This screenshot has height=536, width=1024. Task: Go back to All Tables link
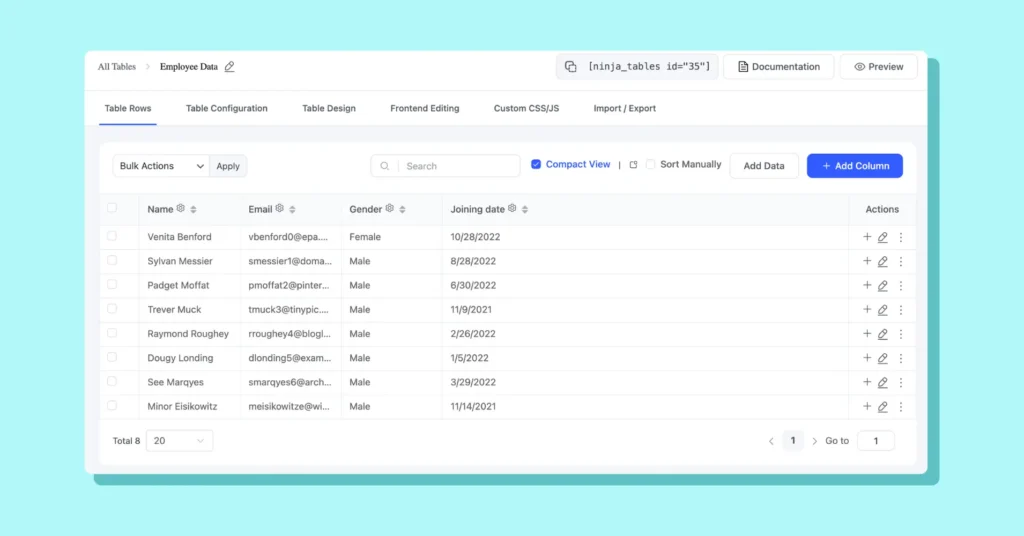click(x=117, y=67)
